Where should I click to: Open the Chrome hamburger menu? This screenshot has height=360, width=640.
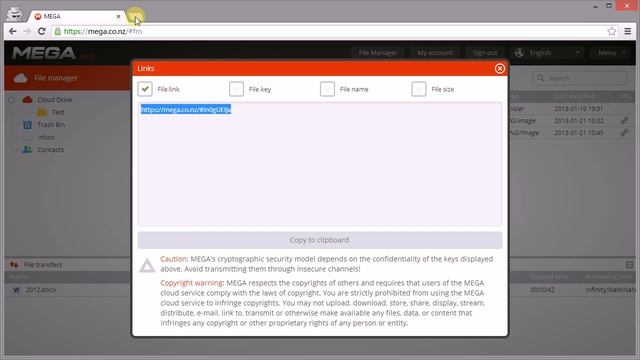(628, 31)
